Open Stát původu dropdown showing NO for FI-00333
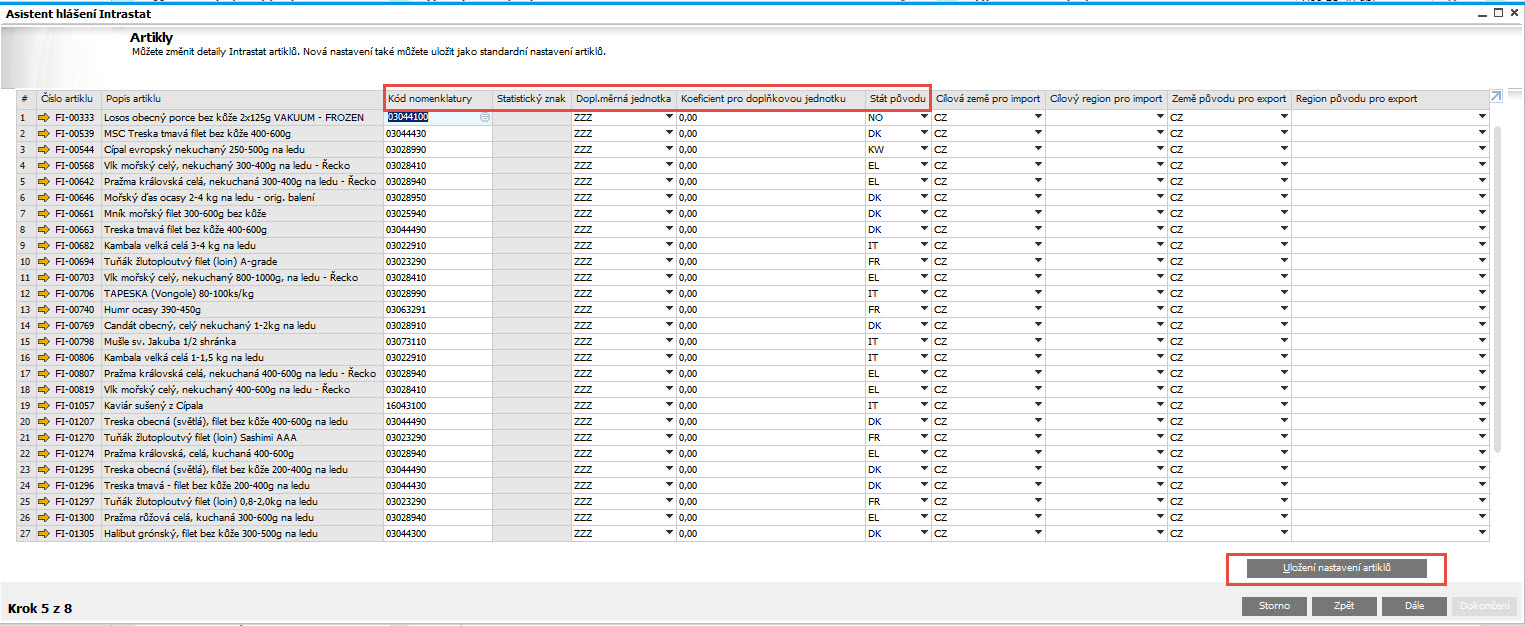 [923, 117]
